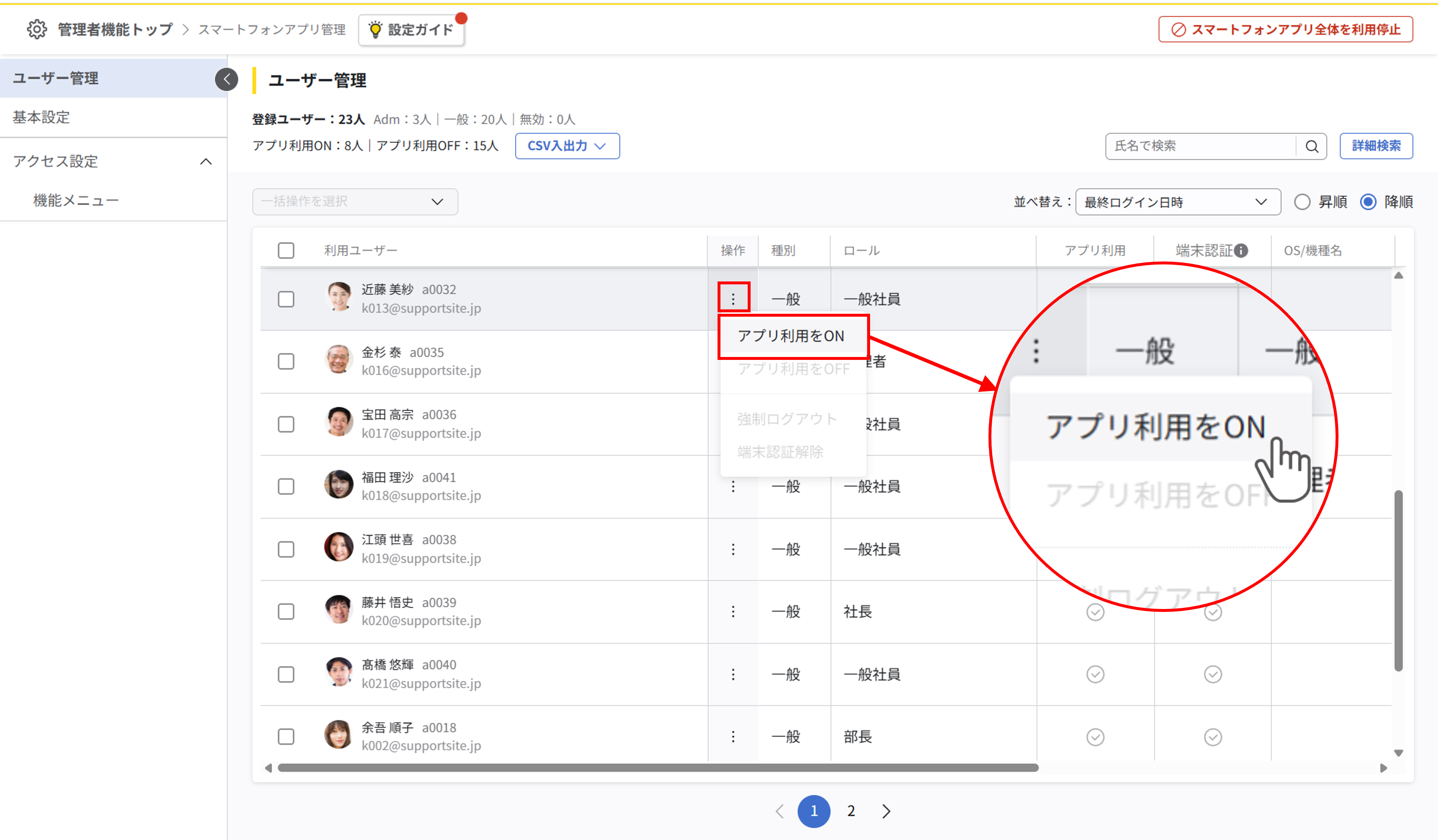The height and width of the screenshot is (840, 1438).
Task: Click app usage check icon for 余吾 順子
Action: (x=1095, y=737)
